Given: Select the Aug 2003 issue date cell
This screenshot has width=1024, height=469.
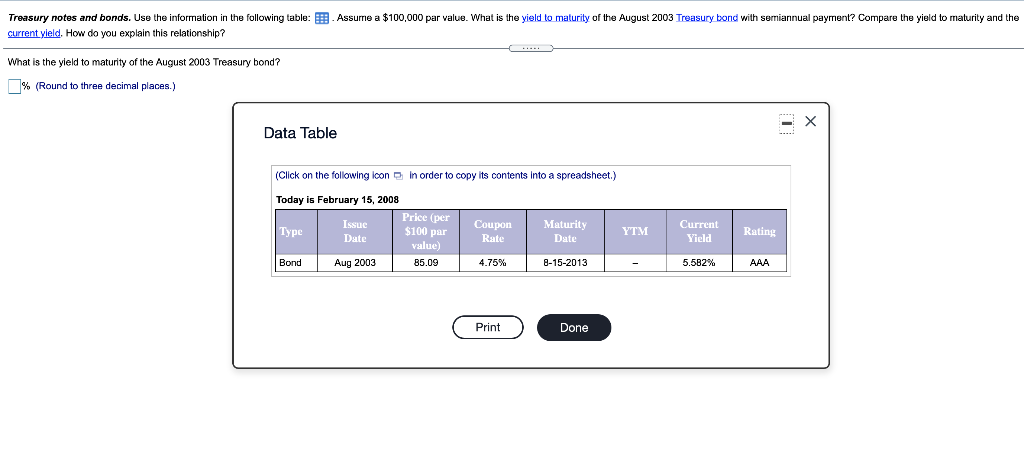Looking at the screenshot, I should 355,263.
